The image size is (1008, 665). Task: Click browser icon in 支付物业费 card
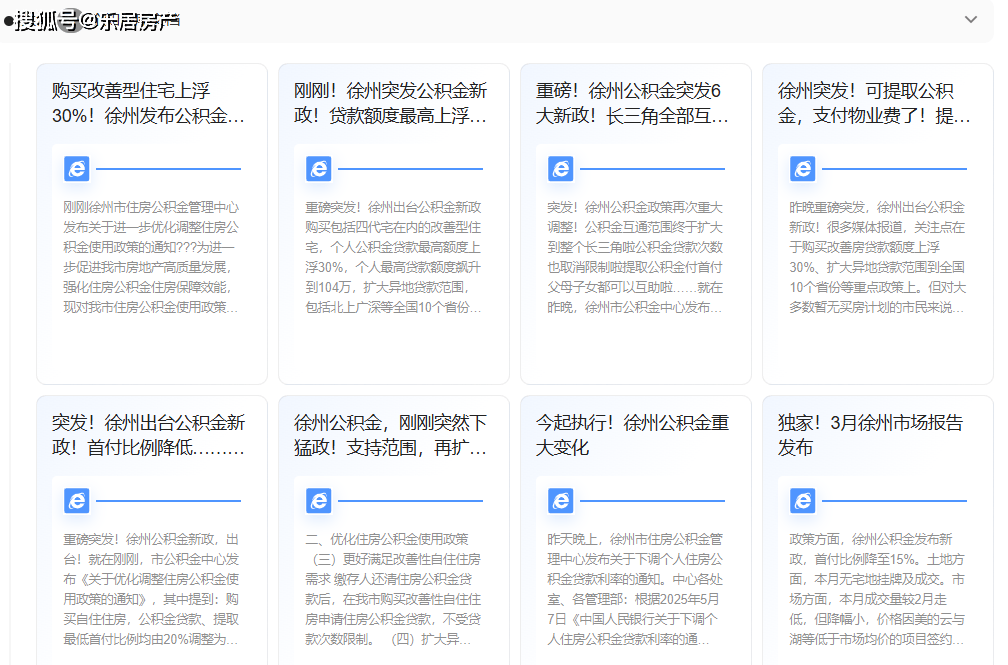click(x=803, y=169)
